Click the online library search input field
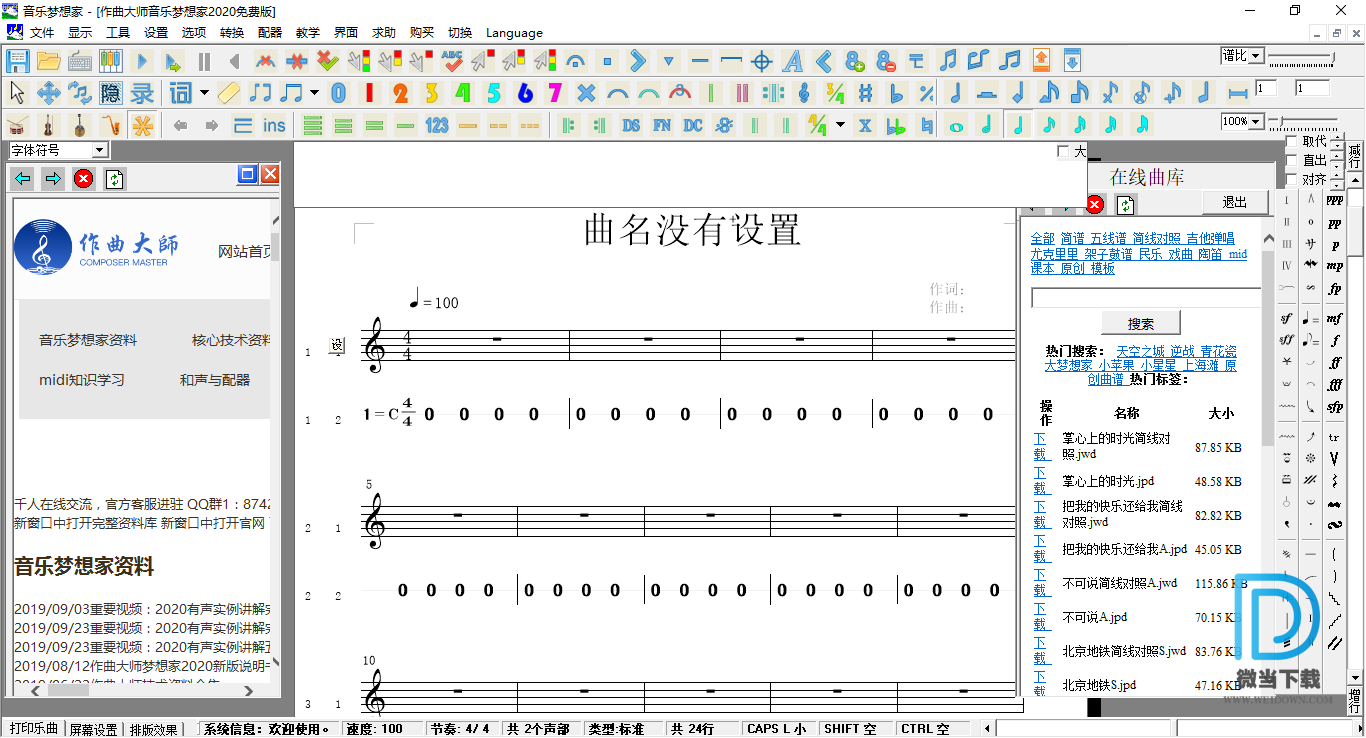Viewport: 1366px width, 738px height. pos(1146,298)
